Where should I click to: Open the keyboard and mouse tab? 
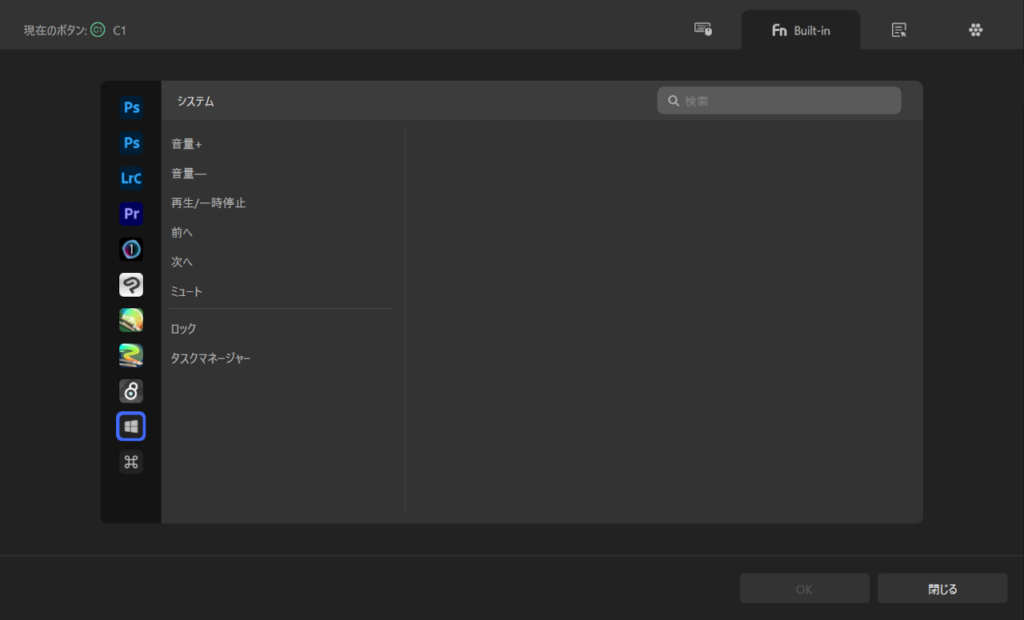pyautogui.click(x=703, y=30)
